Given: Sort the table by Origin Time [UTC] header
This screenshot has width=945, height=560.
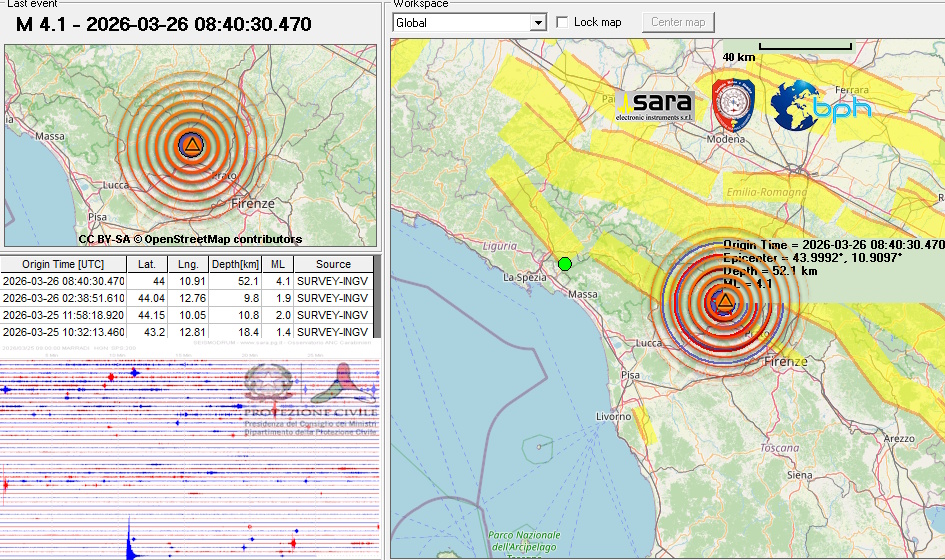Looking at the screenshot, I should pyautogui.click(x=63, y=264).
